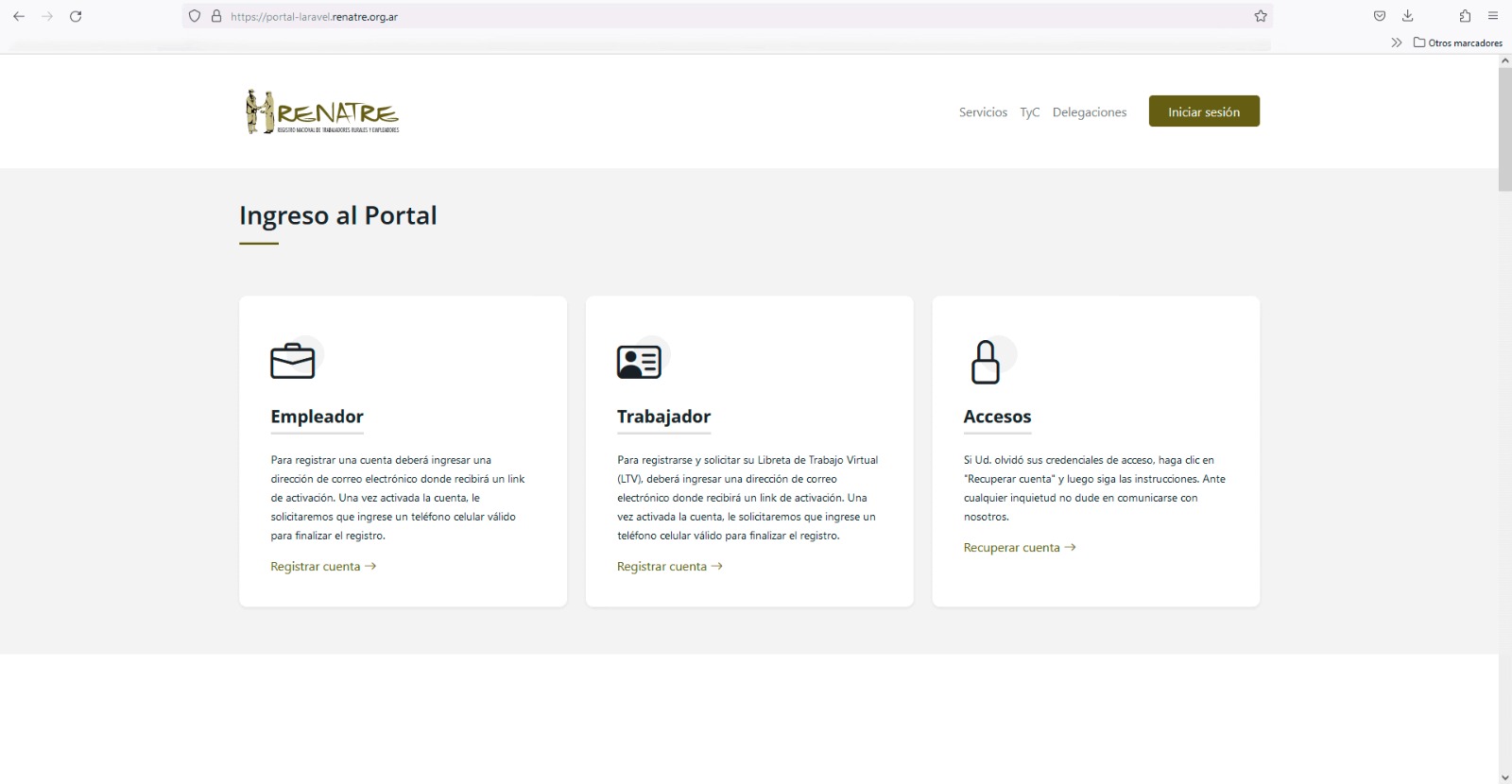Open the Otros marcadores folder
The height and width of the screenshot is (784, 1512).
[1458, 43]
